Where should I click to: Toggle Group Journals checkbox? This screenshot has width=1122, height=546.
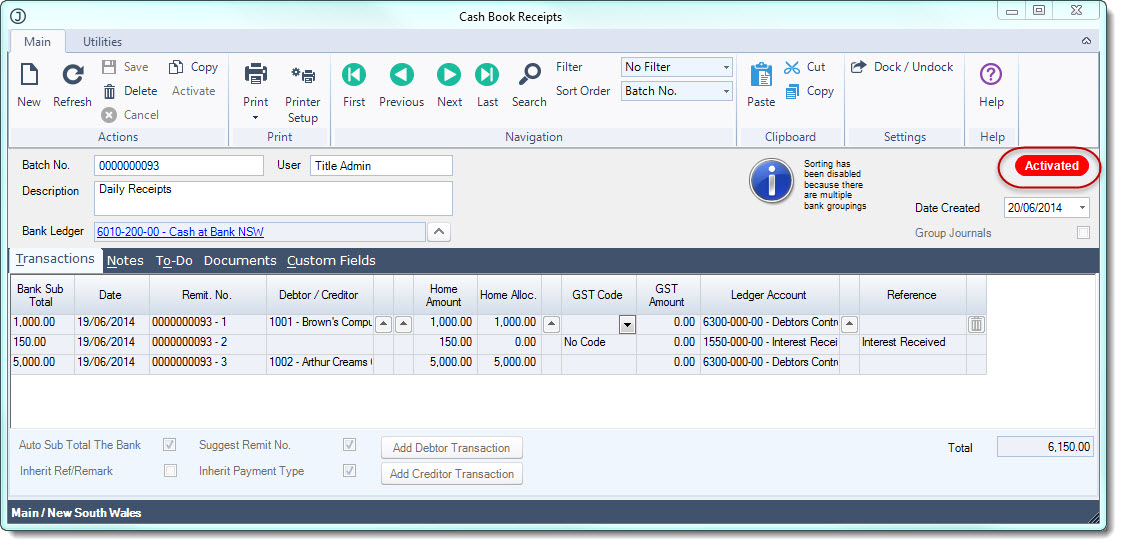1083,233
